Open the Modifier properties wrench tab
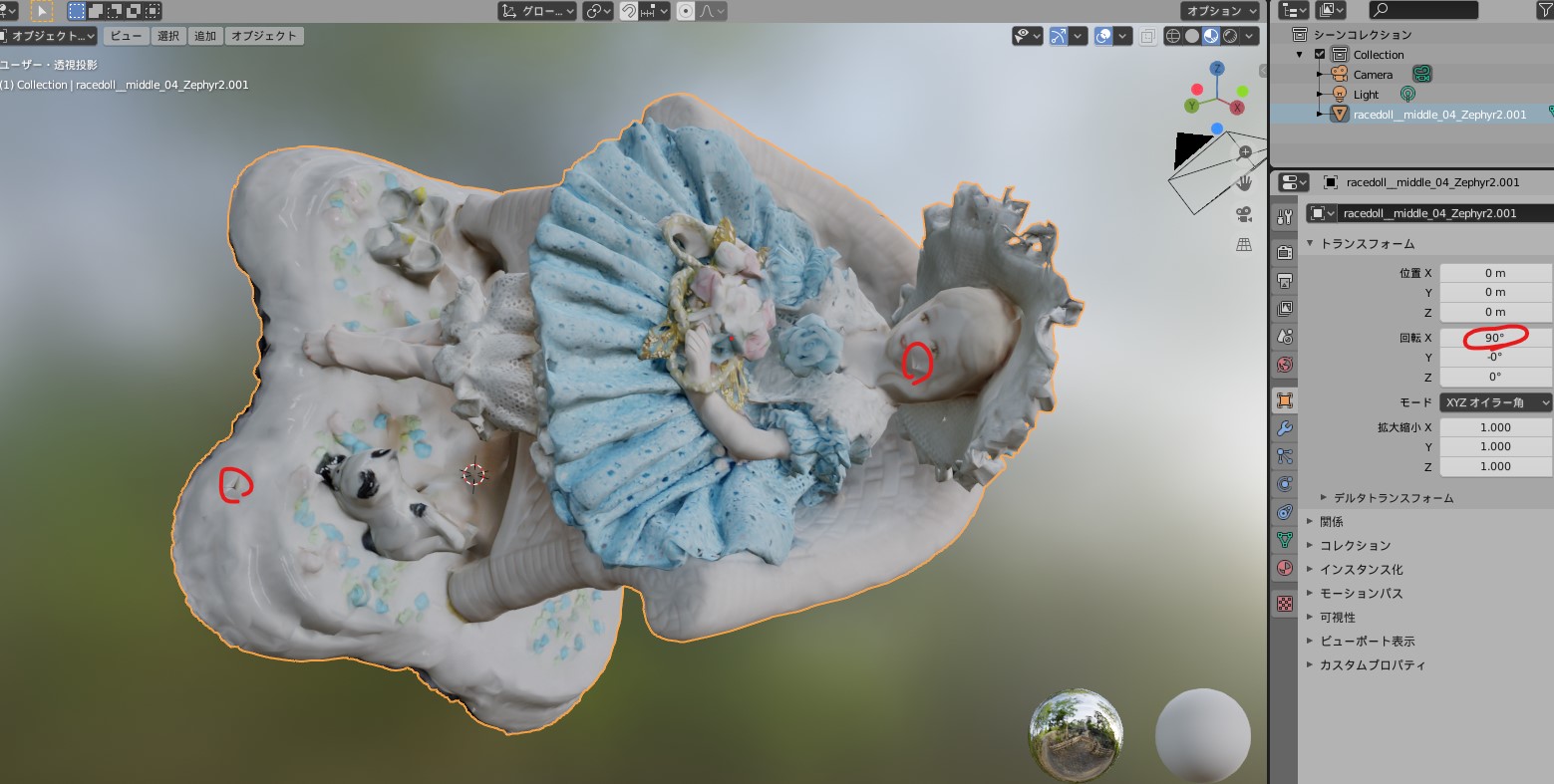Screen dimensions: 1554x784 [x=1285, y=428]
